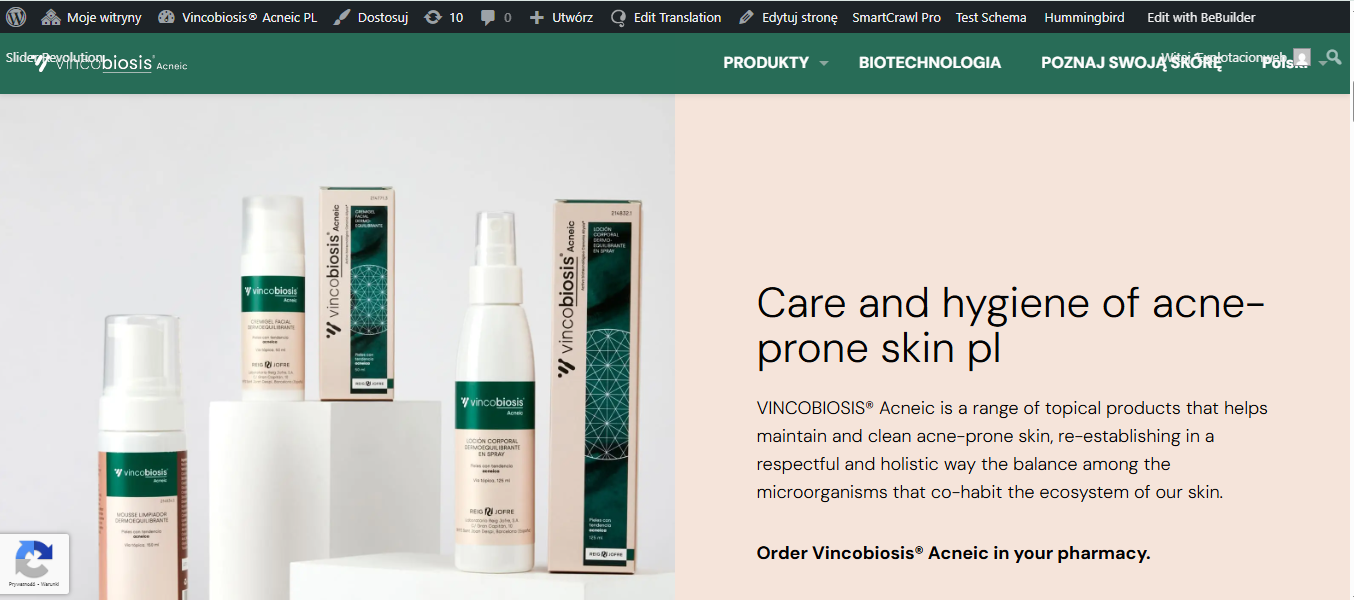Click the updates counter icon showing 10
This screenshot has height=600, width=1354.
[433, 17]
